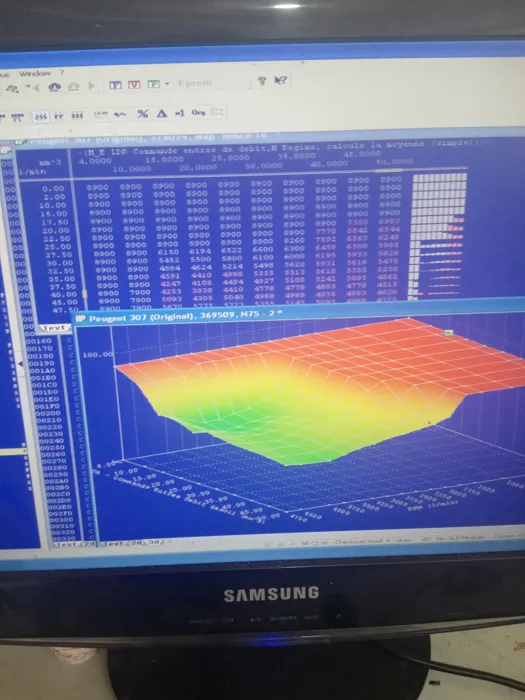Click the question mark help icon

[x=262, y=81]
